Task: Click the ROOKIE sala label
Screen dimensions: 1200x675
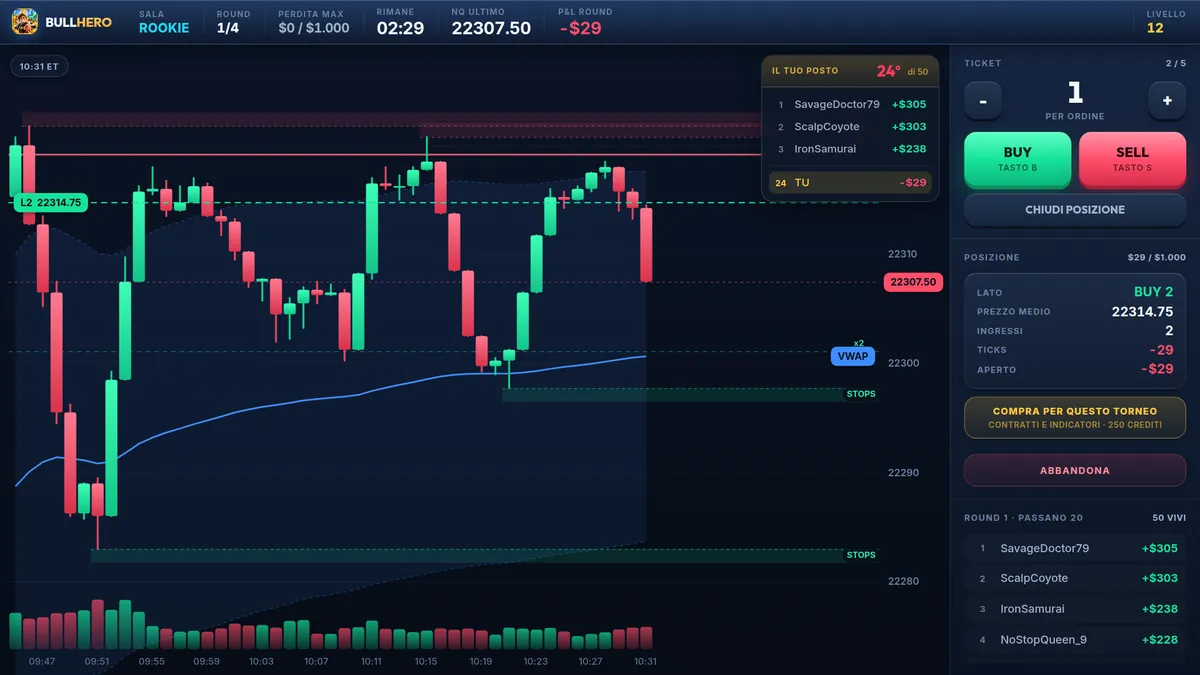Action: pyautogui.click(x=164, y=28)
